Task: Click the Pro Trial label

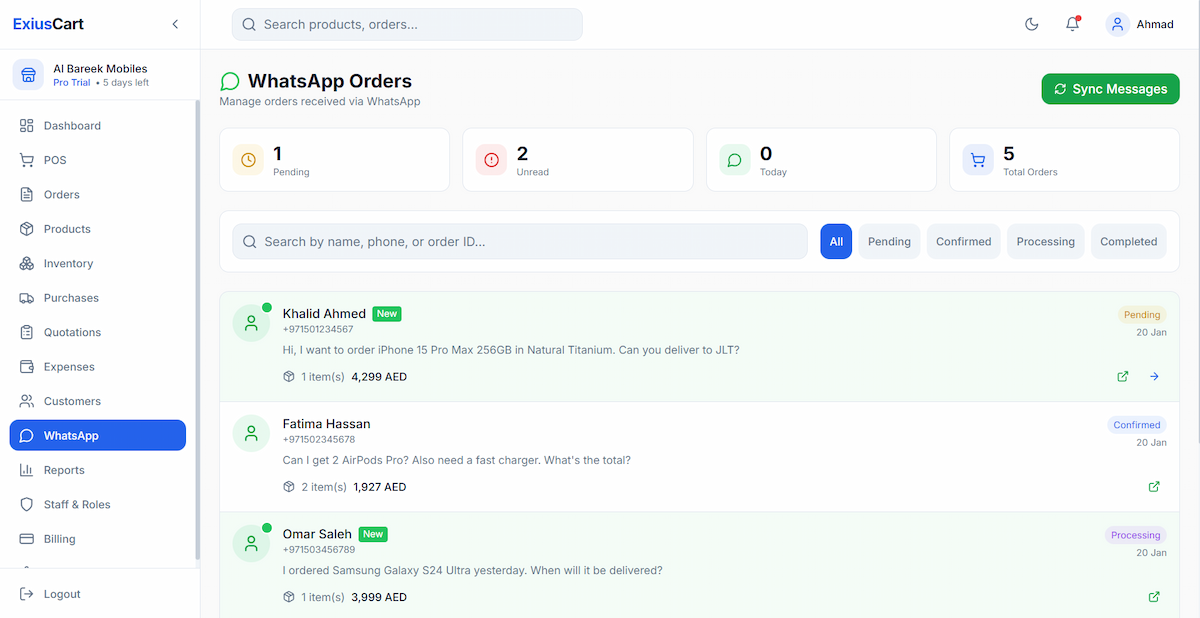Action: click(x=72, y=83)
